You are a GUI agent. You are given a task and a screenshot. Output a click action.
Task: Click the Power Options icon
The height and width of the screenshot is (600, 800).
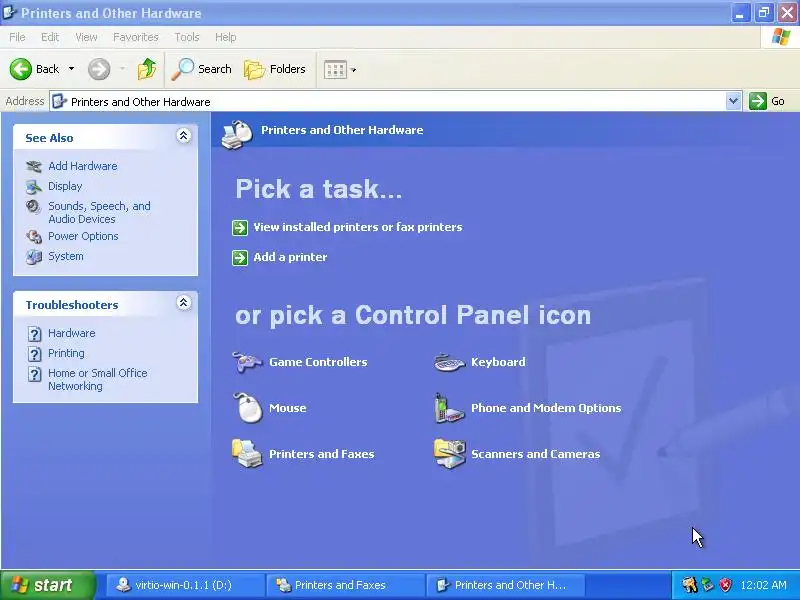tap(34, 237)
